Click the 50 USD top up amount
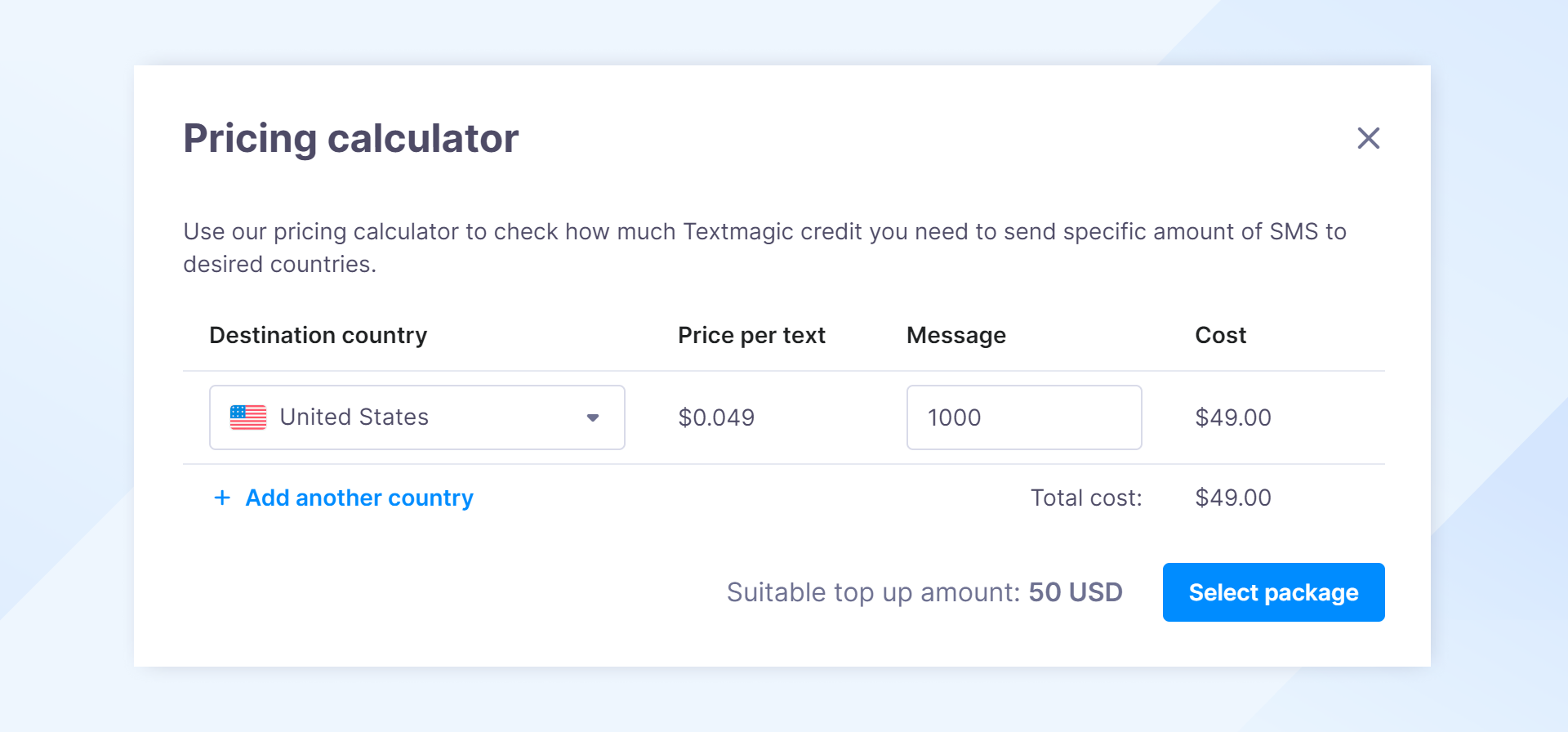Screen dimensions: 1568x732 coord(1075,592)
